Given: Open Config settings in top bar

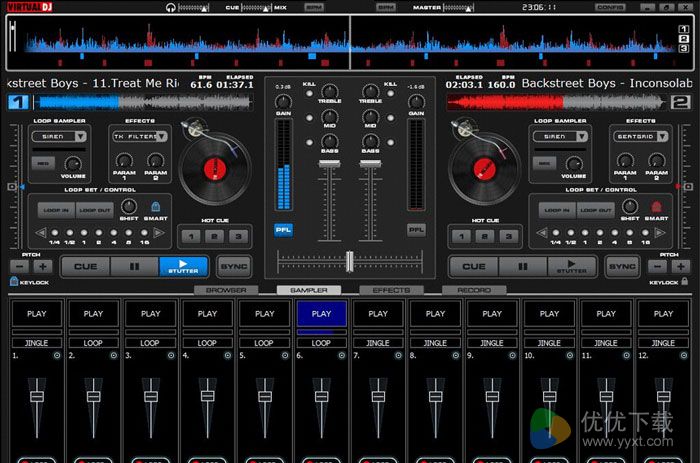Looking at the screenshot, I should [x=610, y=8].
